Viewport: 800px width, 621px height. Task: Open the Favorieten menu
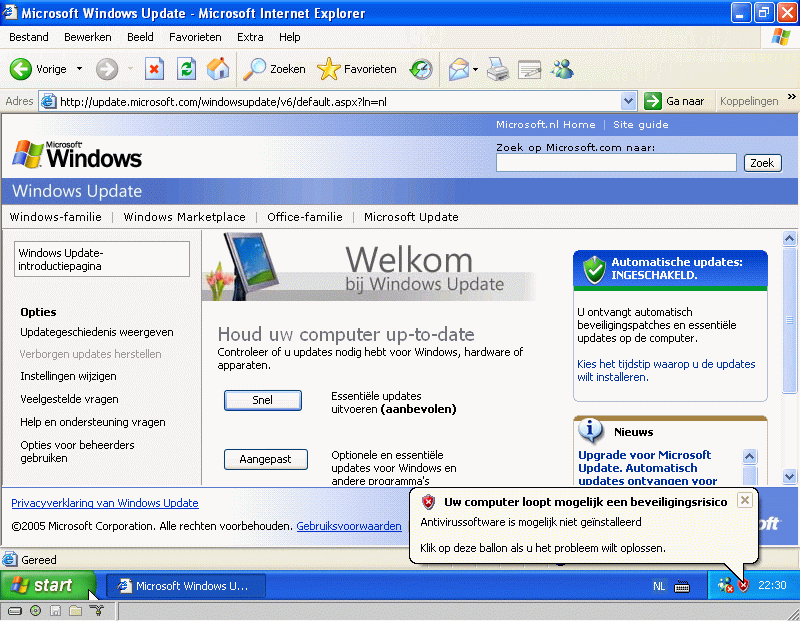pyautogui.click(x=195, y=37)
